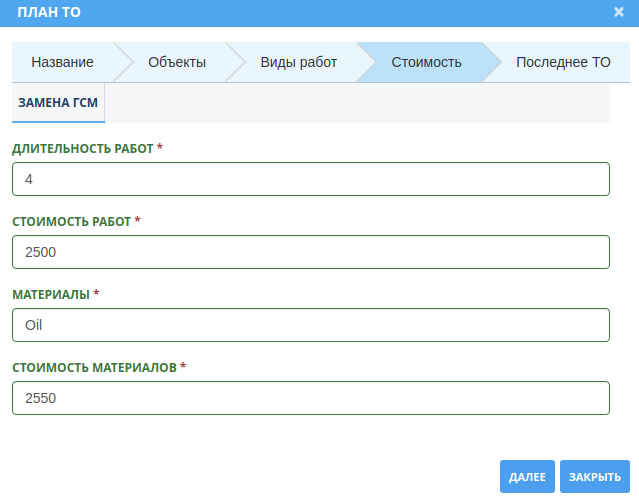Jump to the Последнее ТО step
This screenshot has height=503, width=639.
tap(562, 62)
